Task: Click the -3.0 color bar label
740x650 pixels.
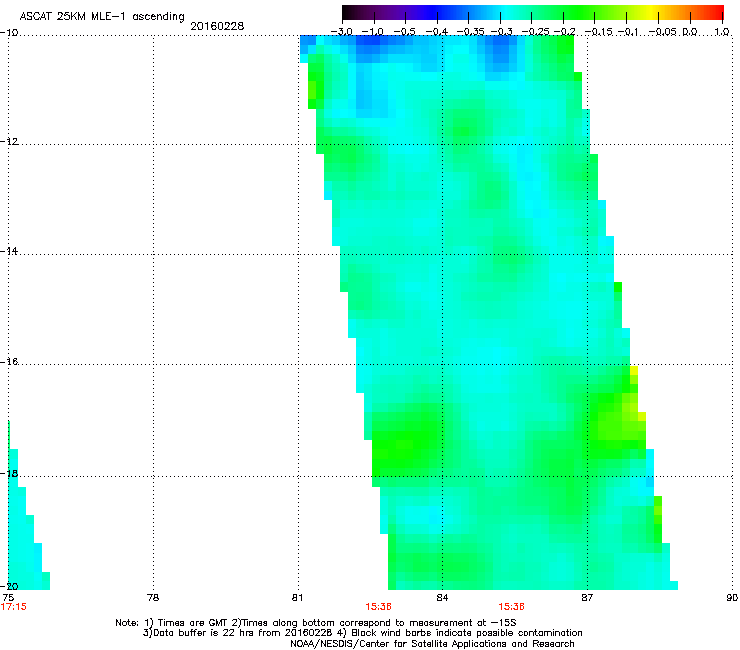Action: 342,32
